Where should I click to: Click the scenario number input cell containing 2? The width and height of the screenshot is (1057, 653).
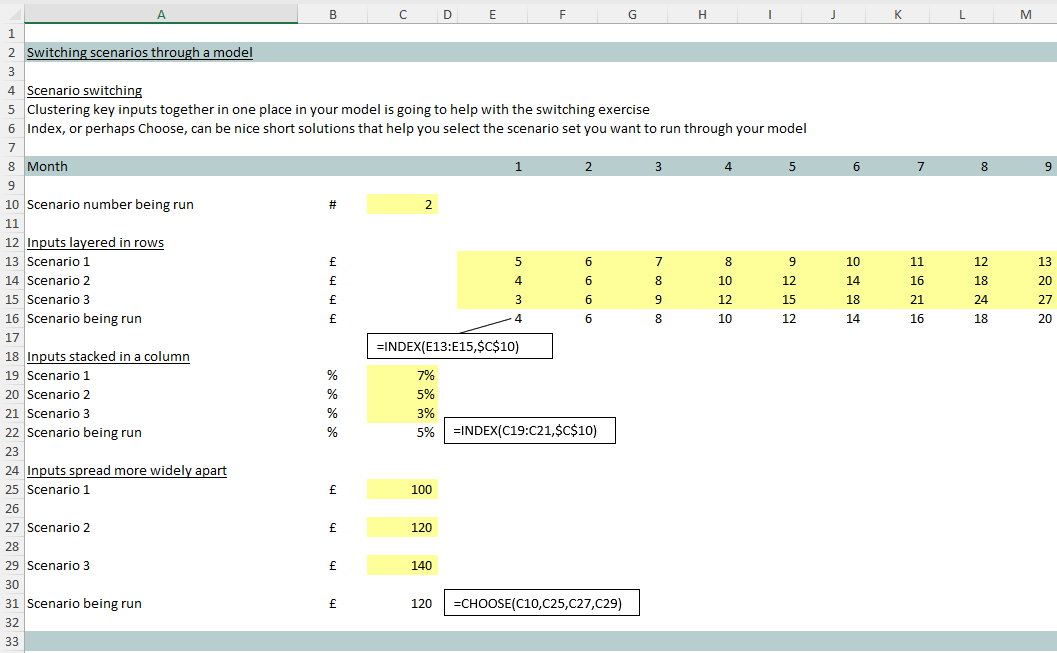click(402, 205)
